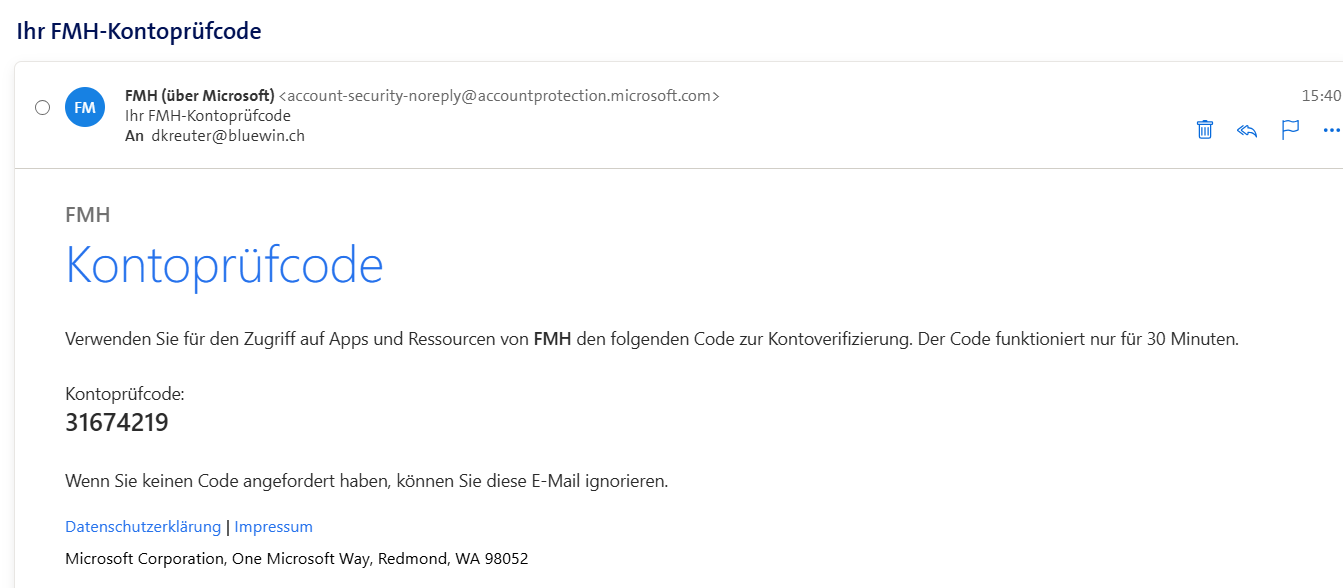This screenshot has height=588, width=1343.
Task: Delete this email with the trash icon
Action: coord(1205,130)
